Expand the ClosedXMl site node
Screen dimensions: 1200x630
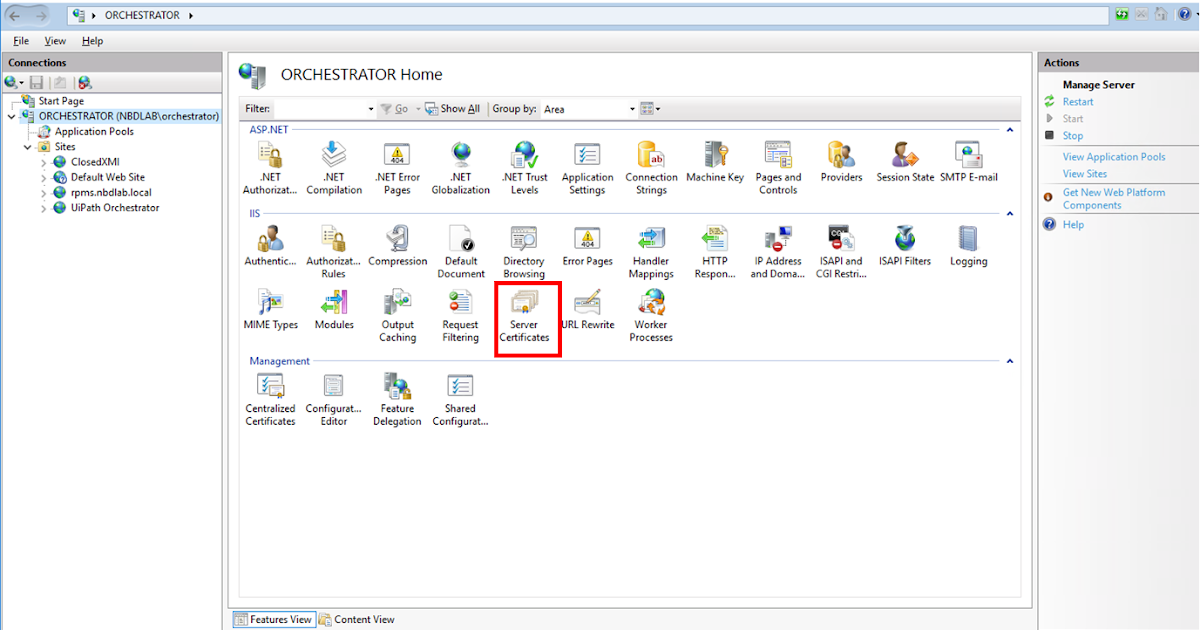point(43,162)
